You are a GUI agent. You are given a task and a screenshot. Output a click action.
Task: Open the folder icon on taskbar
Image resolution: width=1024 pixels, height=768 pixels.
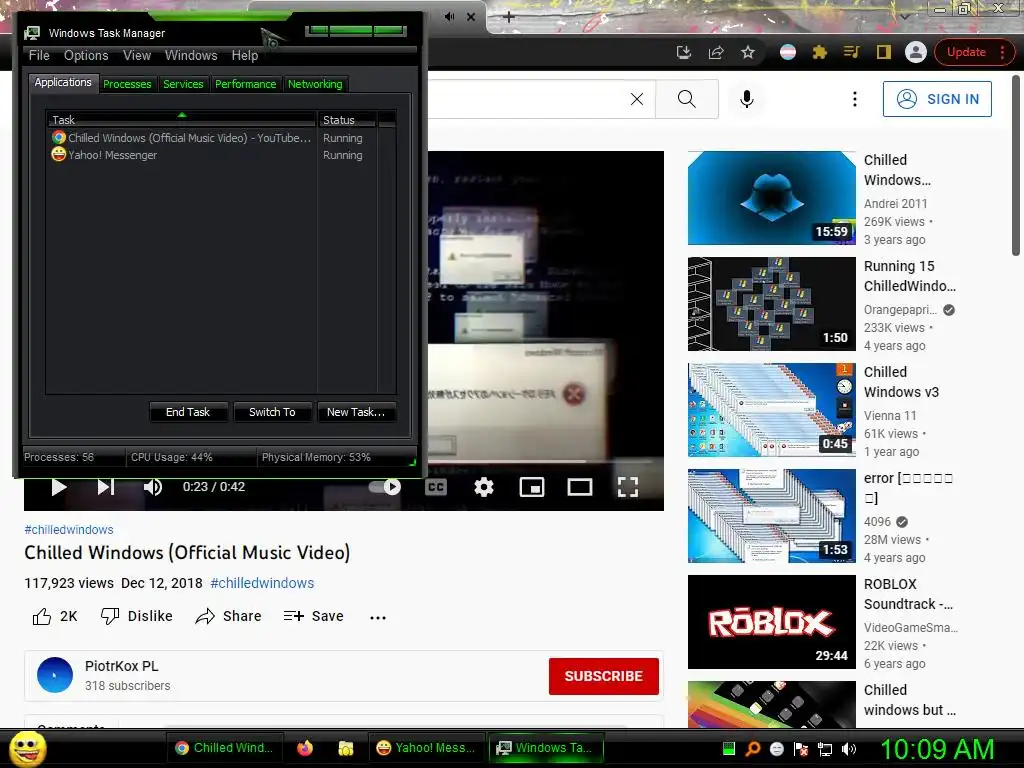(345, 748)
